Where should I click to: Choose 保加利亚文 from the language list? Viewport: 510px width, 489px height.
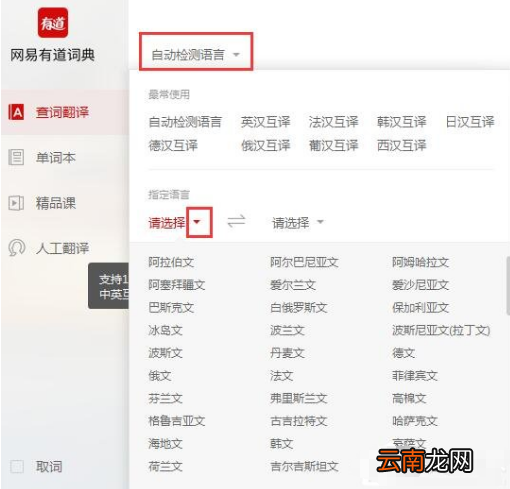tap(420, 308)
